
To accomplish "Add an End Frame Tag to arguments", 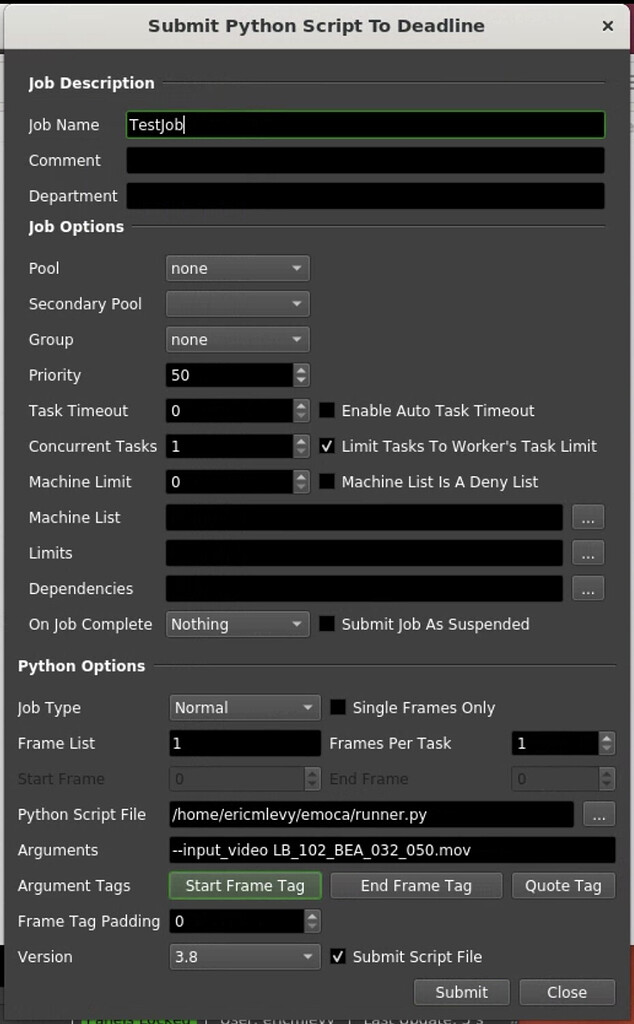I will coord(416,885).
